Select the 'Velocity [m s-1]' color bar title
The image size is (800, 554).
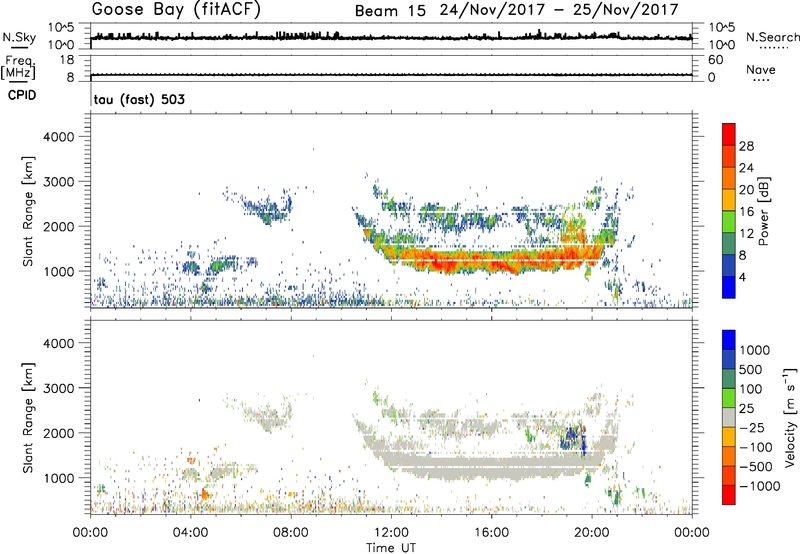[790, 417]
